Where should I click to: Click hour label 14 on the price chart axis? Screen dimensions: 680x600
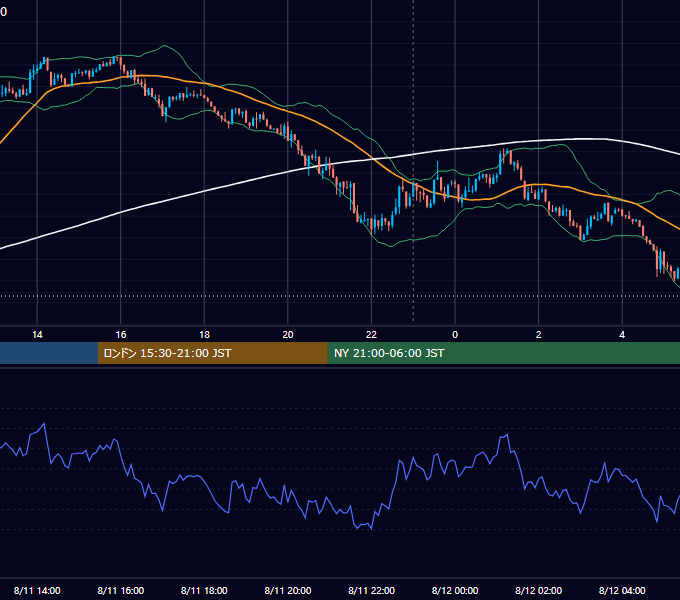point(37,335)
